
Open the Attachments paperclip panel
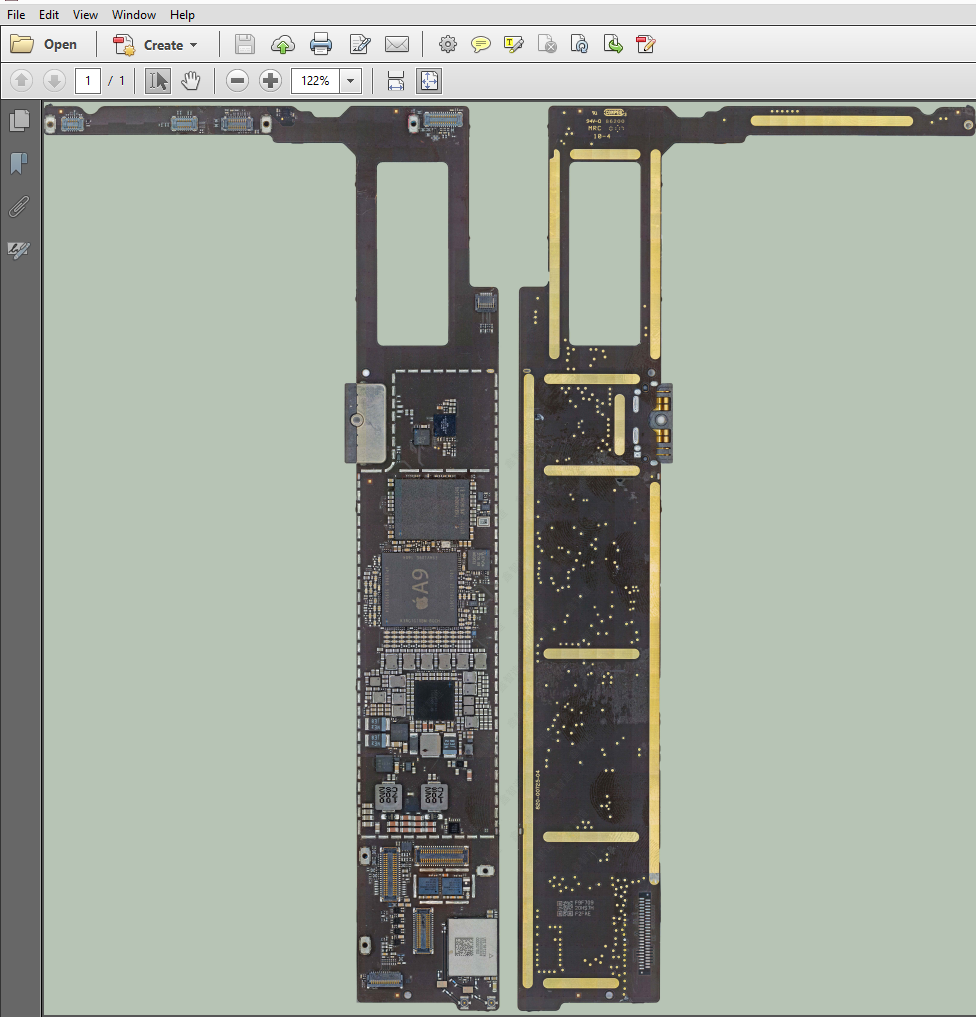click(19, 207)
